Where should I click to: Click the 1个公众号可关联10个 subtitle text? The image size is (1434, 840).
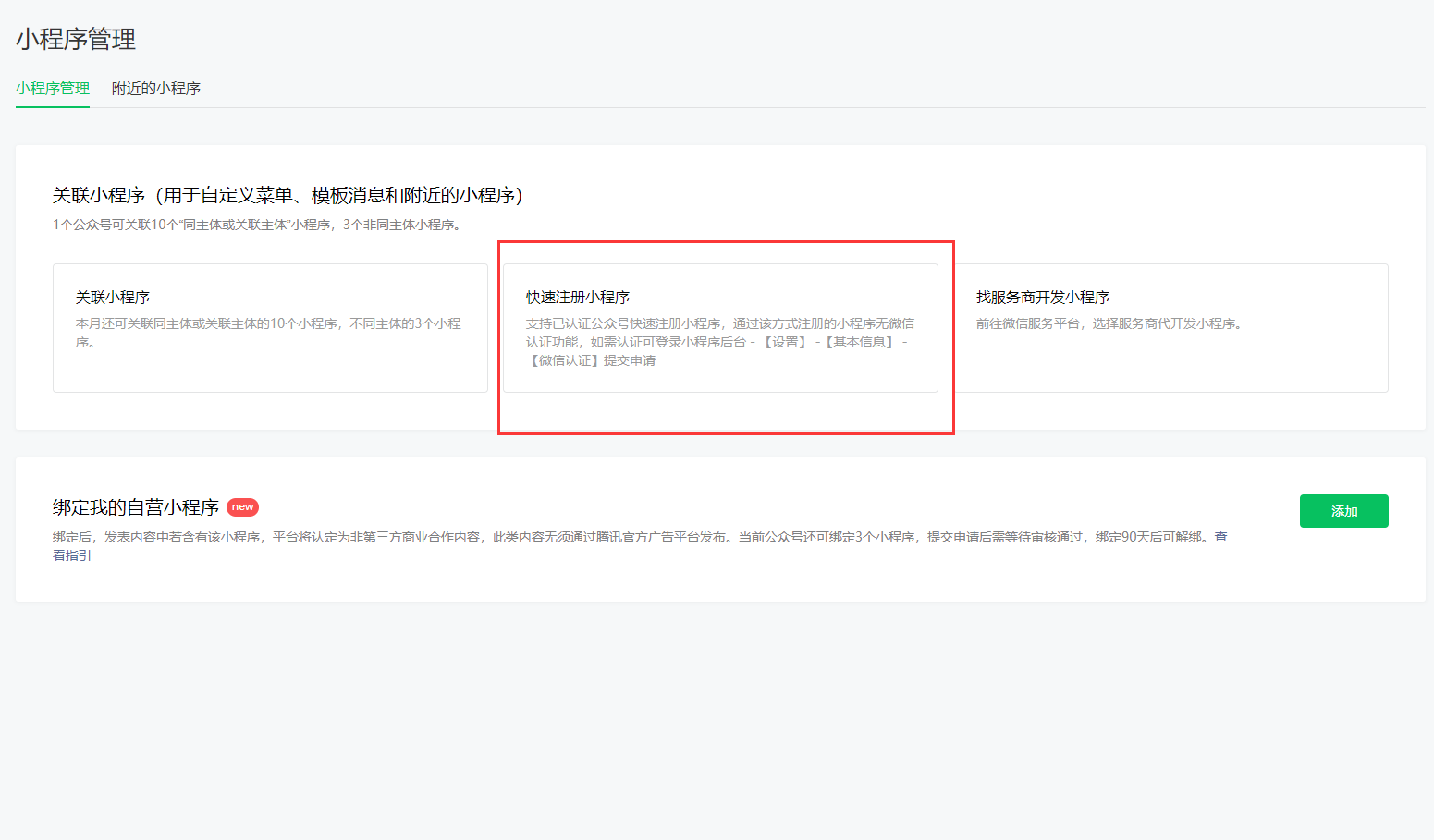coord(256,225)
